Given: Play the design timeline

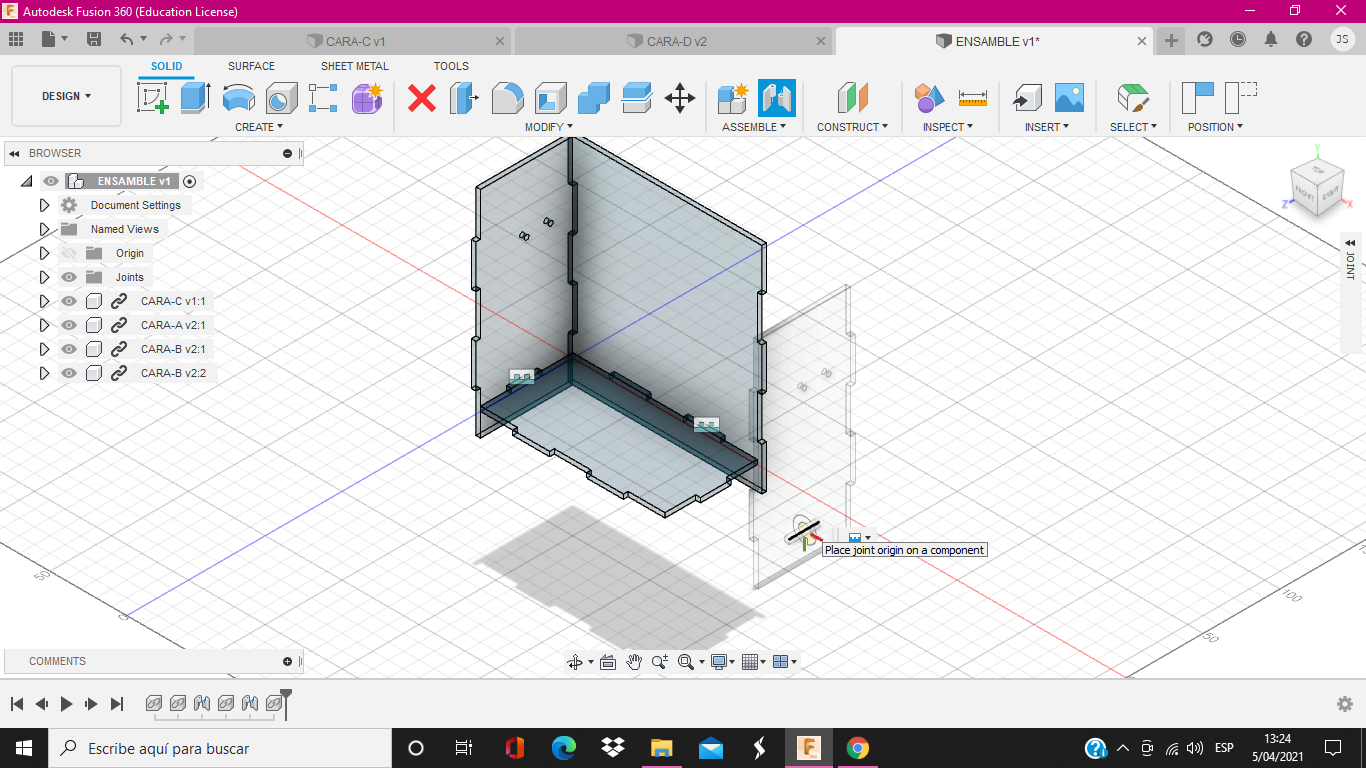Looking at the screenshot, I should [x=67, y=704].
